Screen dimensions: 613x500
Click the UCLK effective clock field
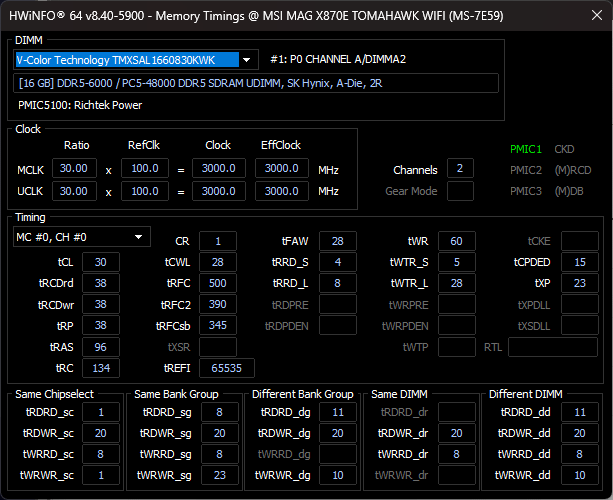pyautogui.click(x=282, y=191)
